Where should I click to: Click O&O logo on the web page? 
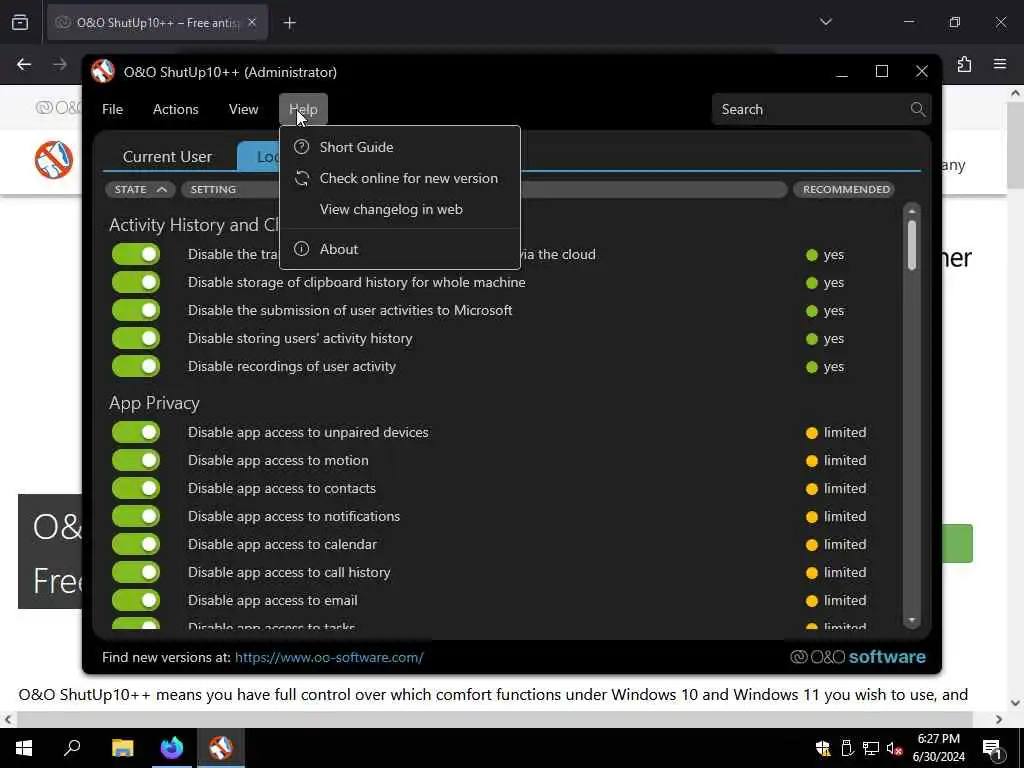click(x=54, y=160)
